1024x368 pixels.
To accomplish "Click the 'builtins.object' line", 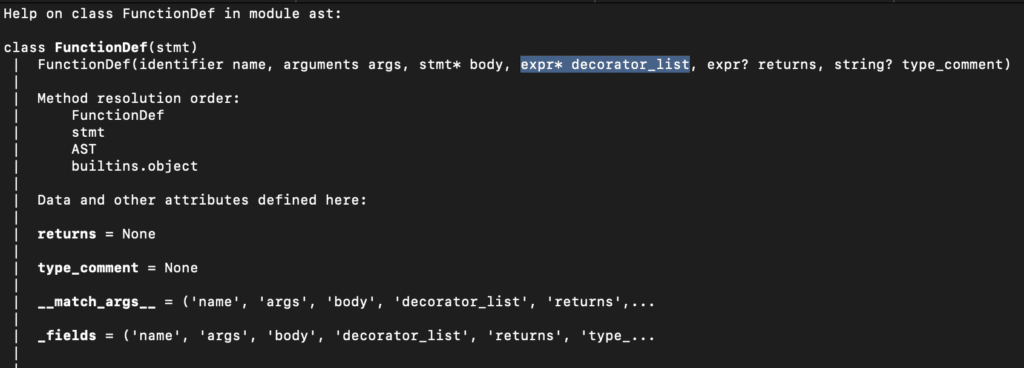I will [135, 166].
